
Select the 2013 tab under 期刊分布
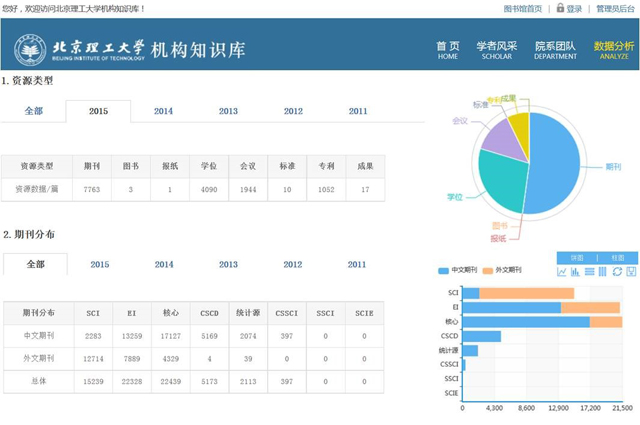click(x=228, y=264)
